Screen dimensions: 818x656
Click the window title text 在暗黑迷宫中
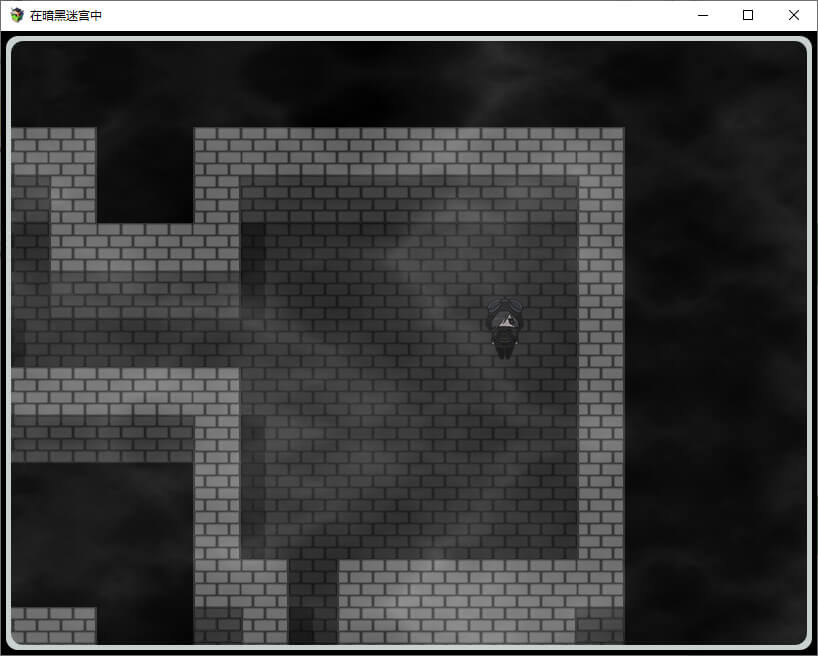(x=66, y=15)
